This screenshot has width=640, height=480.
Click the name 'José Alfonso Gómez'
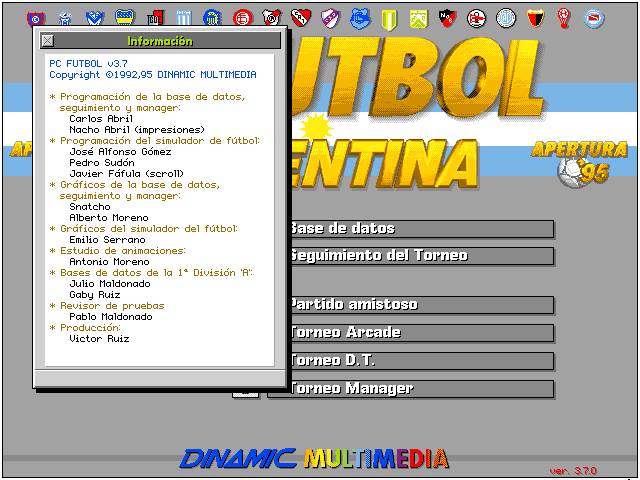click(120, 151)
